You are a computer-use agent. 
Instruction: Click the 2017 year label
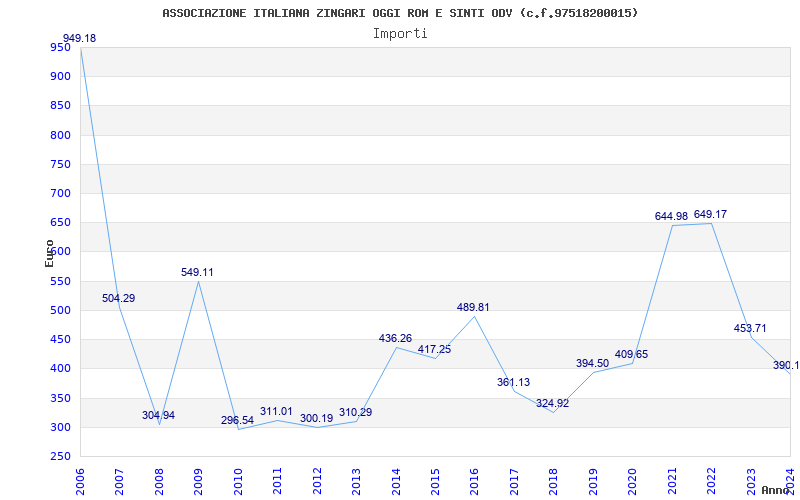coord(514,482)
